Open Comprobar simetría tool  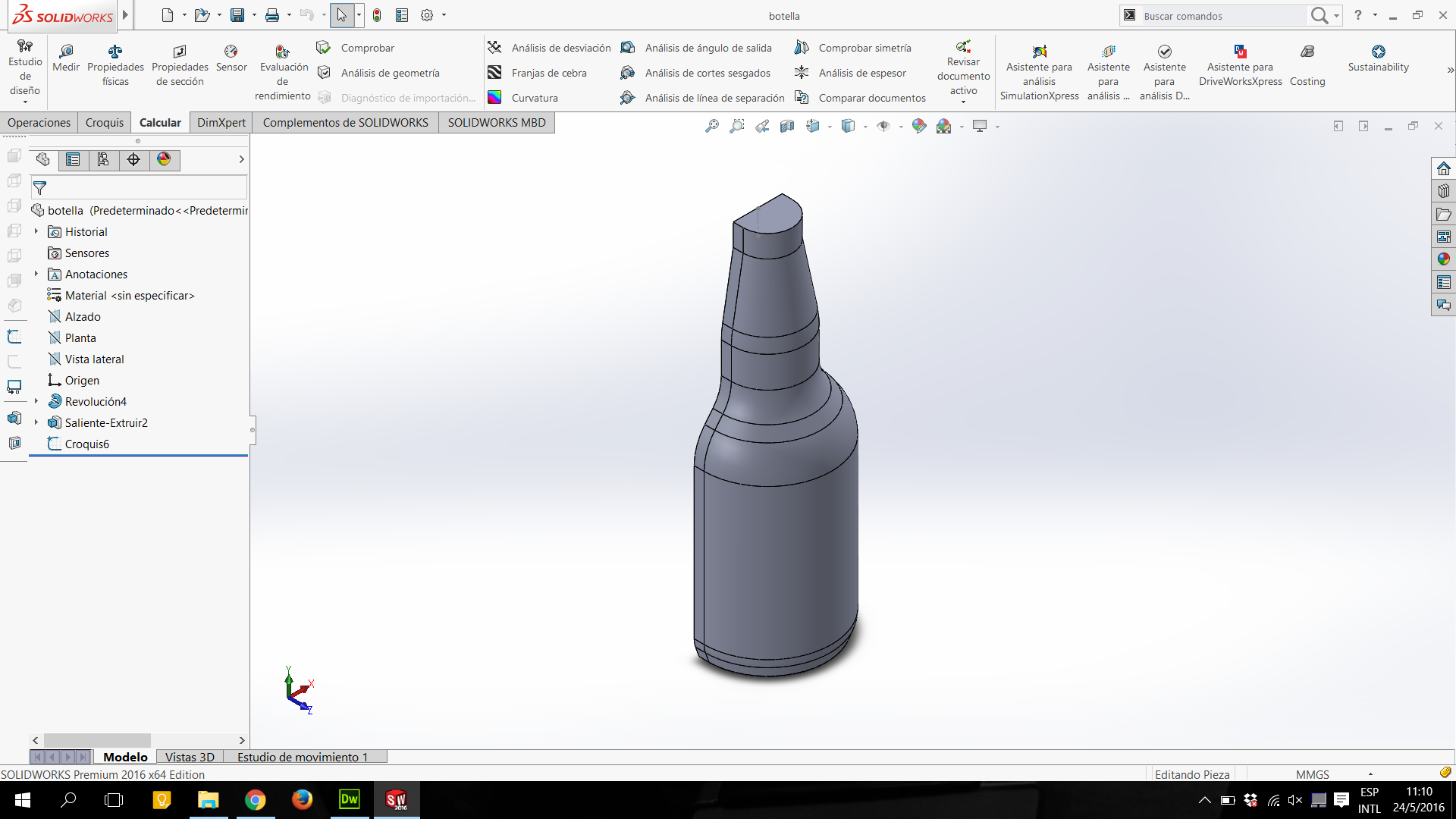852,48
